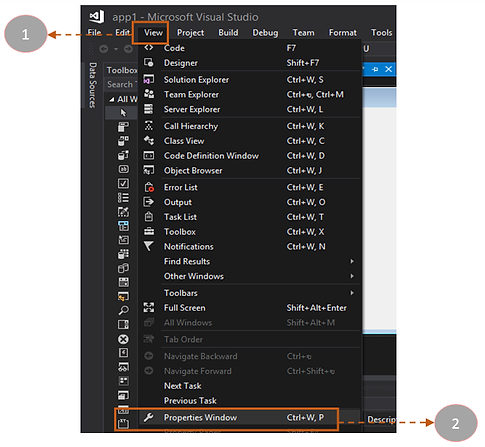Click the Class View icon
485x447 pixels.
[149, 140]
